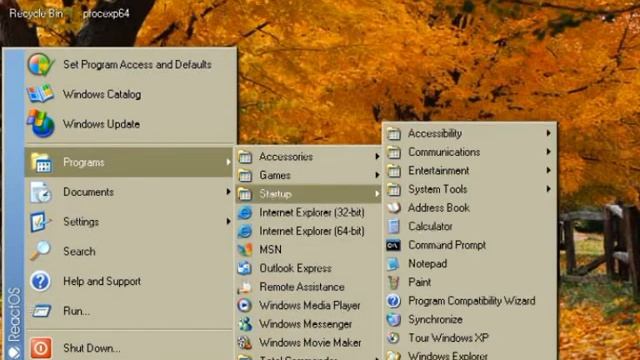Image resolution: width=640 pixels, height=360 pixels.
Task: Click the Command Prompt icon
Action: pyautogui.click(x=393, y=245)
